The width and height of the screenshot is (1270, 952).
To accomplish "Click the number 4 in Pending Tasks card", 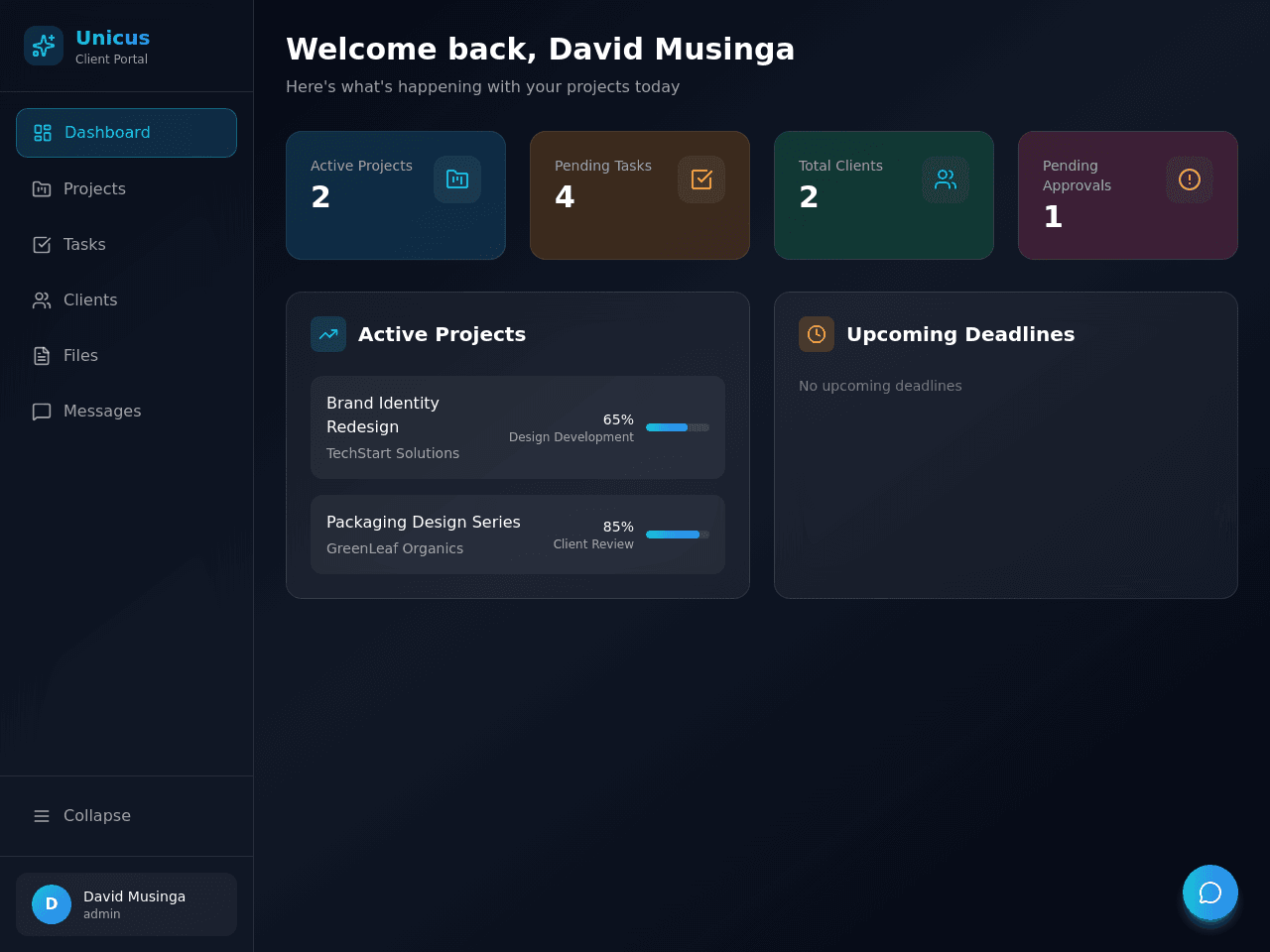I will tap(565, 197).
